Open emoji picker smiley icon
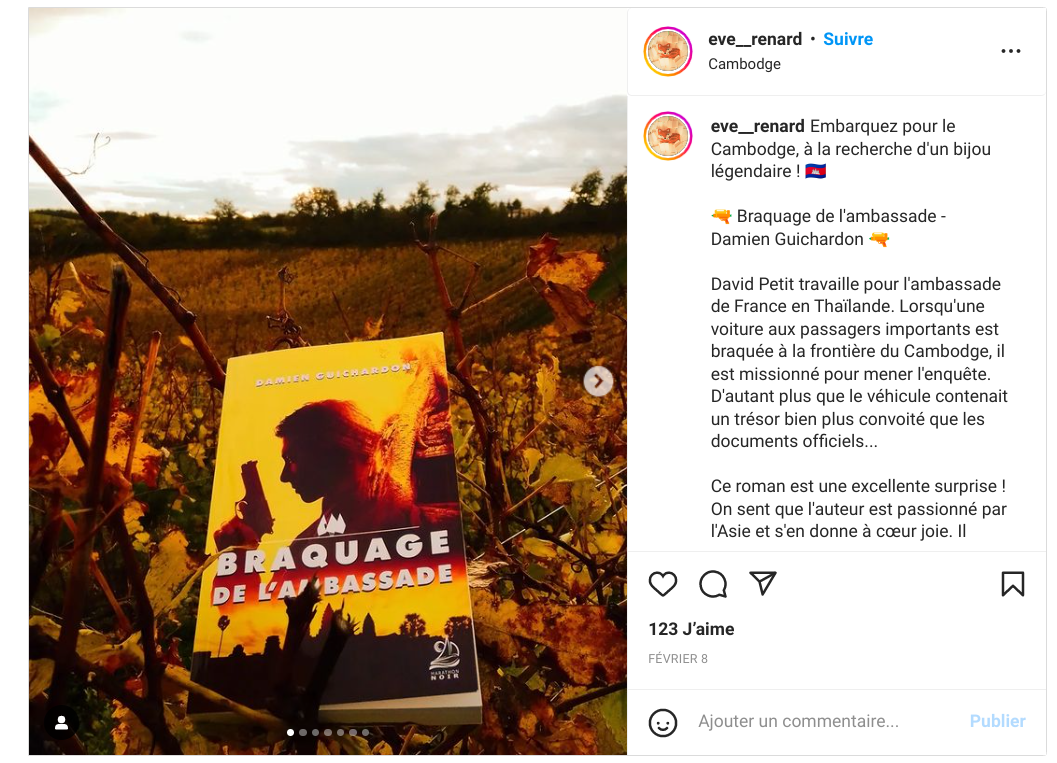The image size is (1057, 763). pos(663,723)
